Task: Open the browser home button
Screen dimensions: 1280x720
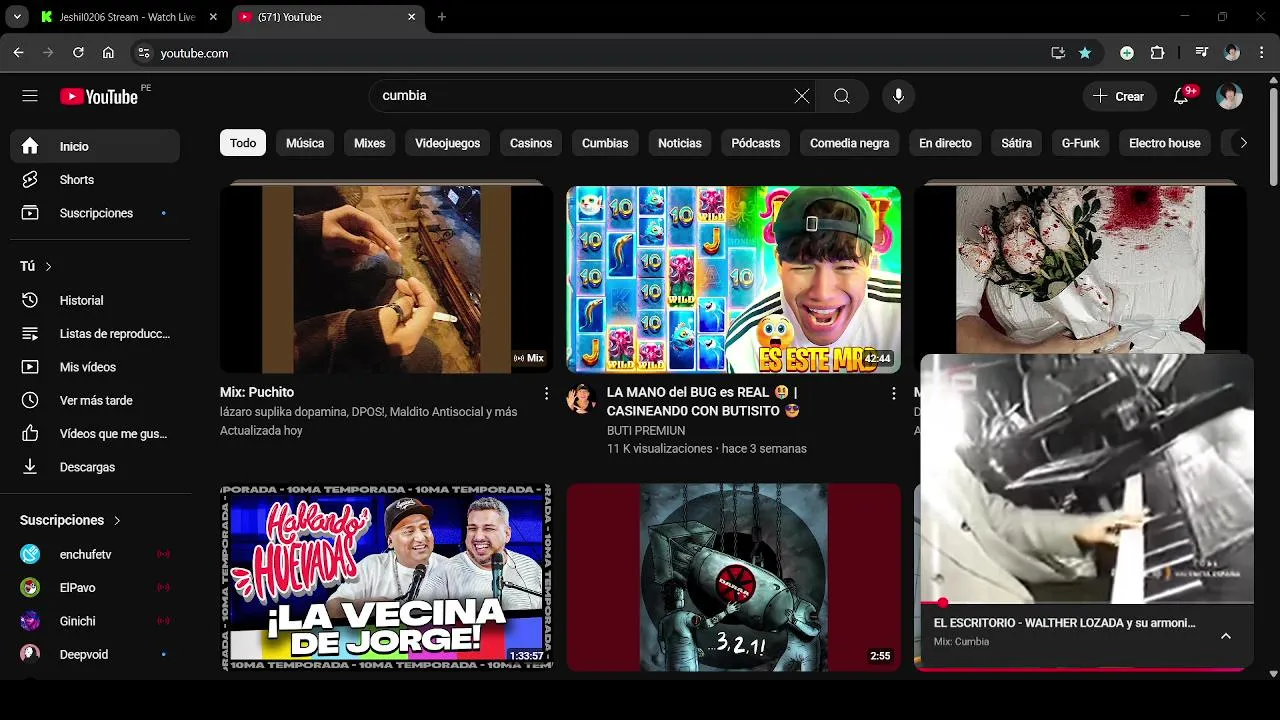Action: [x=108, y=53]
